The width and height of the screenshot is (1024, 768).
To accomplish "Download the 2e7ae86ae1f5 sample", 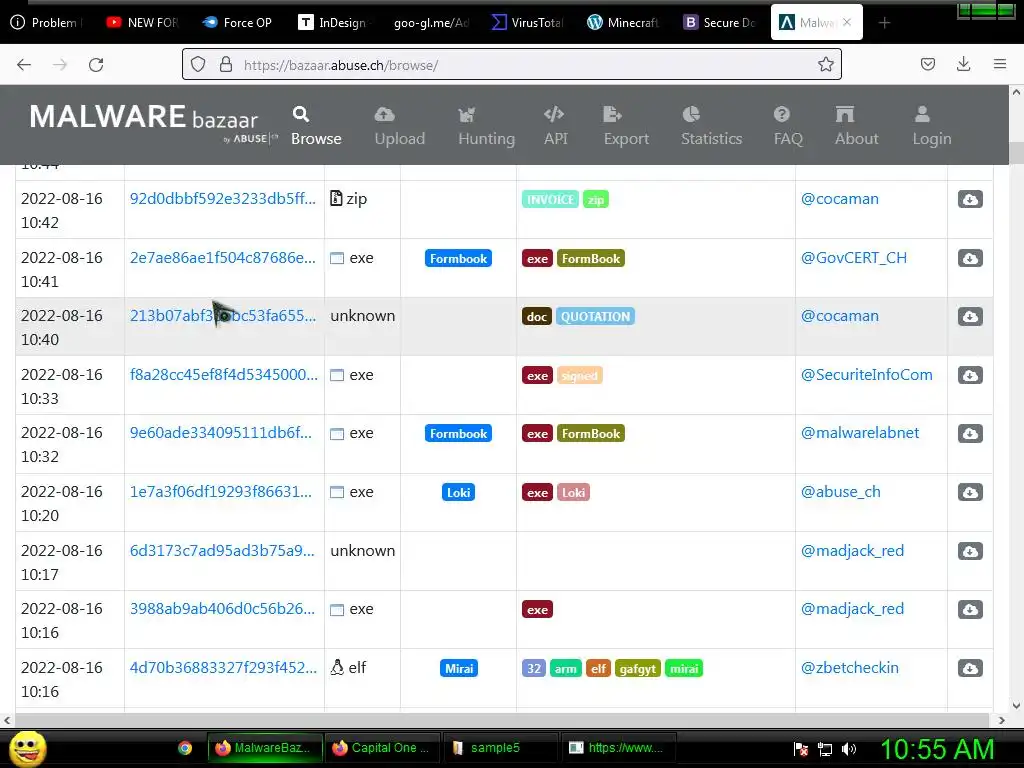I will click(970, 258).
